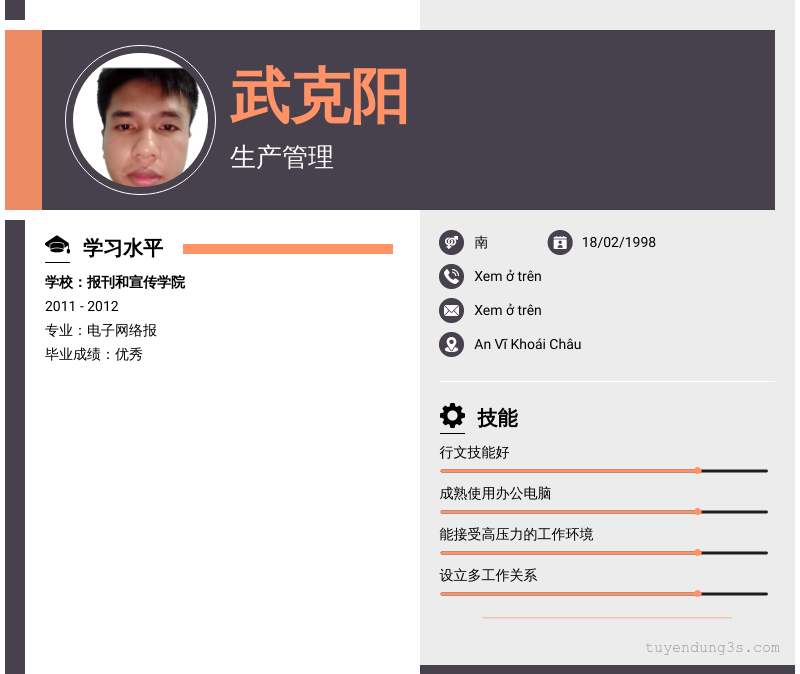Viewport: 800px width, 674px height.
Task: Click the graduation result 优秀 line
Action: coord(93,354)
